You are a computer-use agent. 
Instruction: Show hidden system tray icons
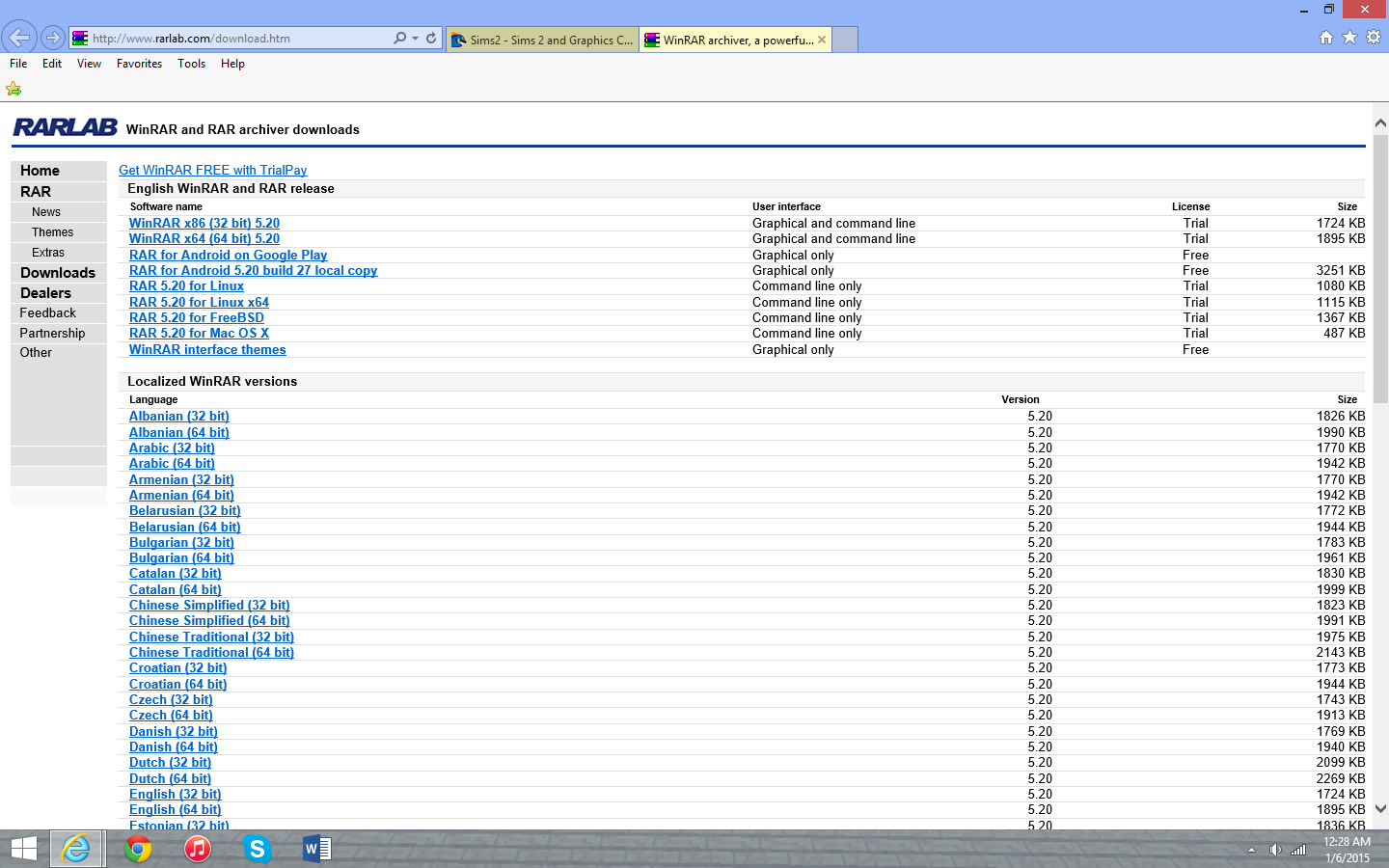point(1251,850)
